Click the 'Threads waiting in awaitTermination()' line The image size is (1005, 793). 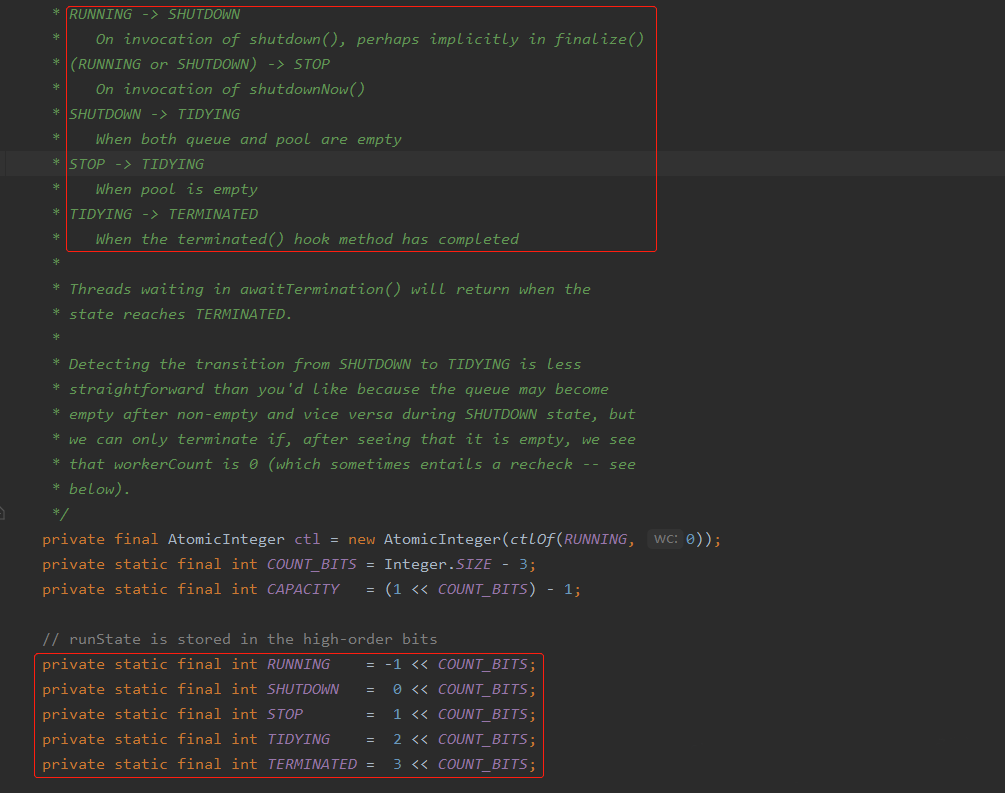click(329, 289)
